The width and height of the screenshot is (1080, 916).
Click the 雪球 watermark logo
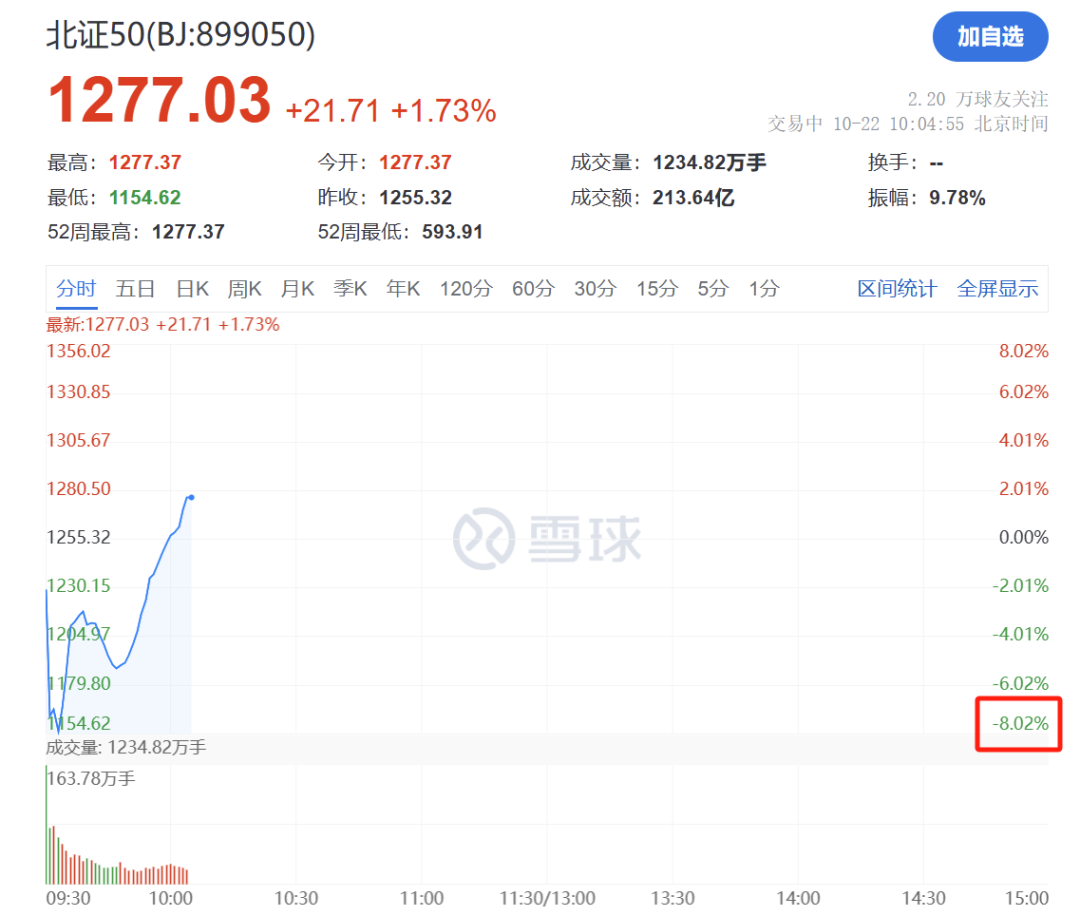tap(547, 539)
